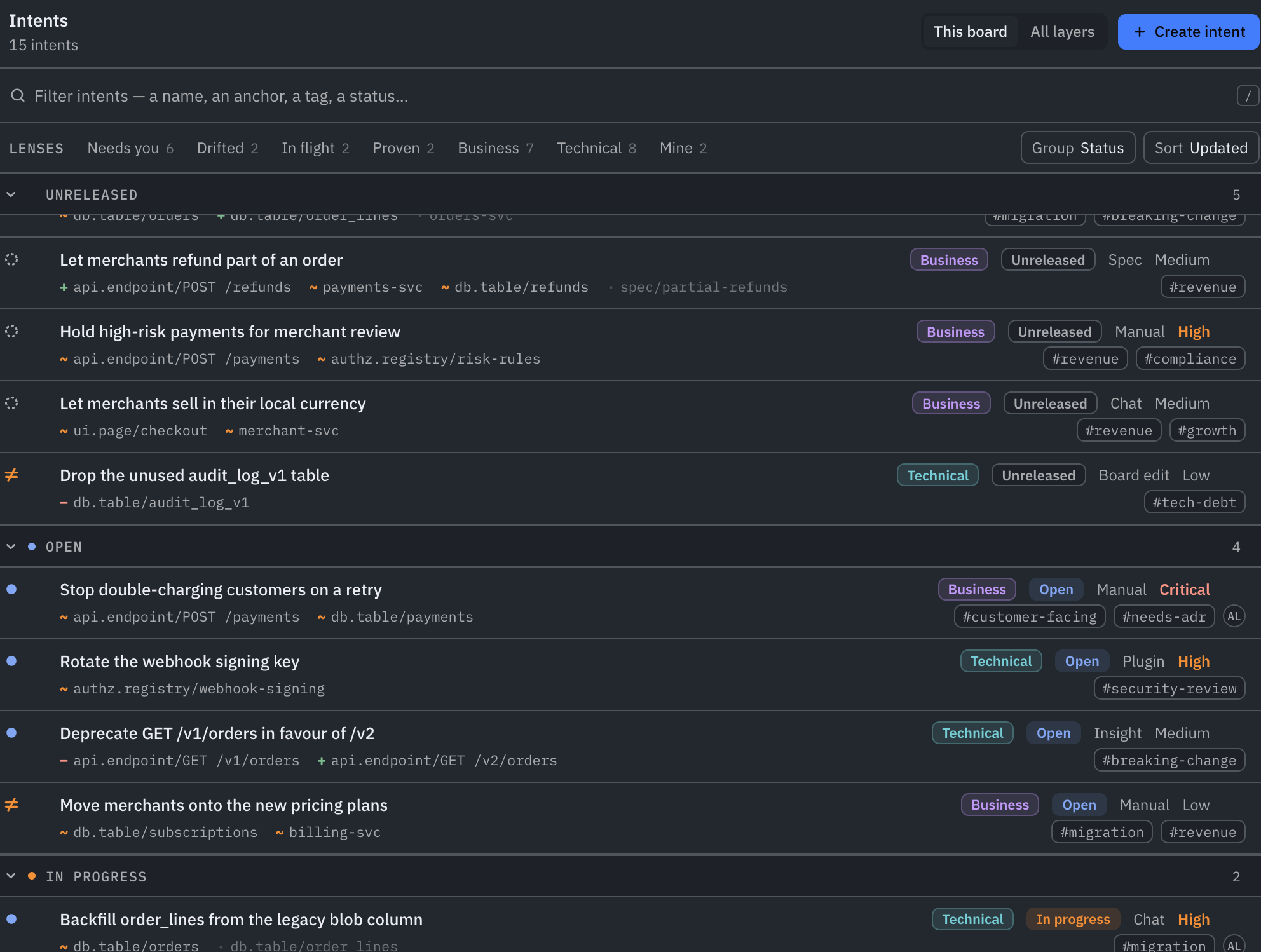
Task: Click #migration tag on pricing plans intent
Action: 1102,832
